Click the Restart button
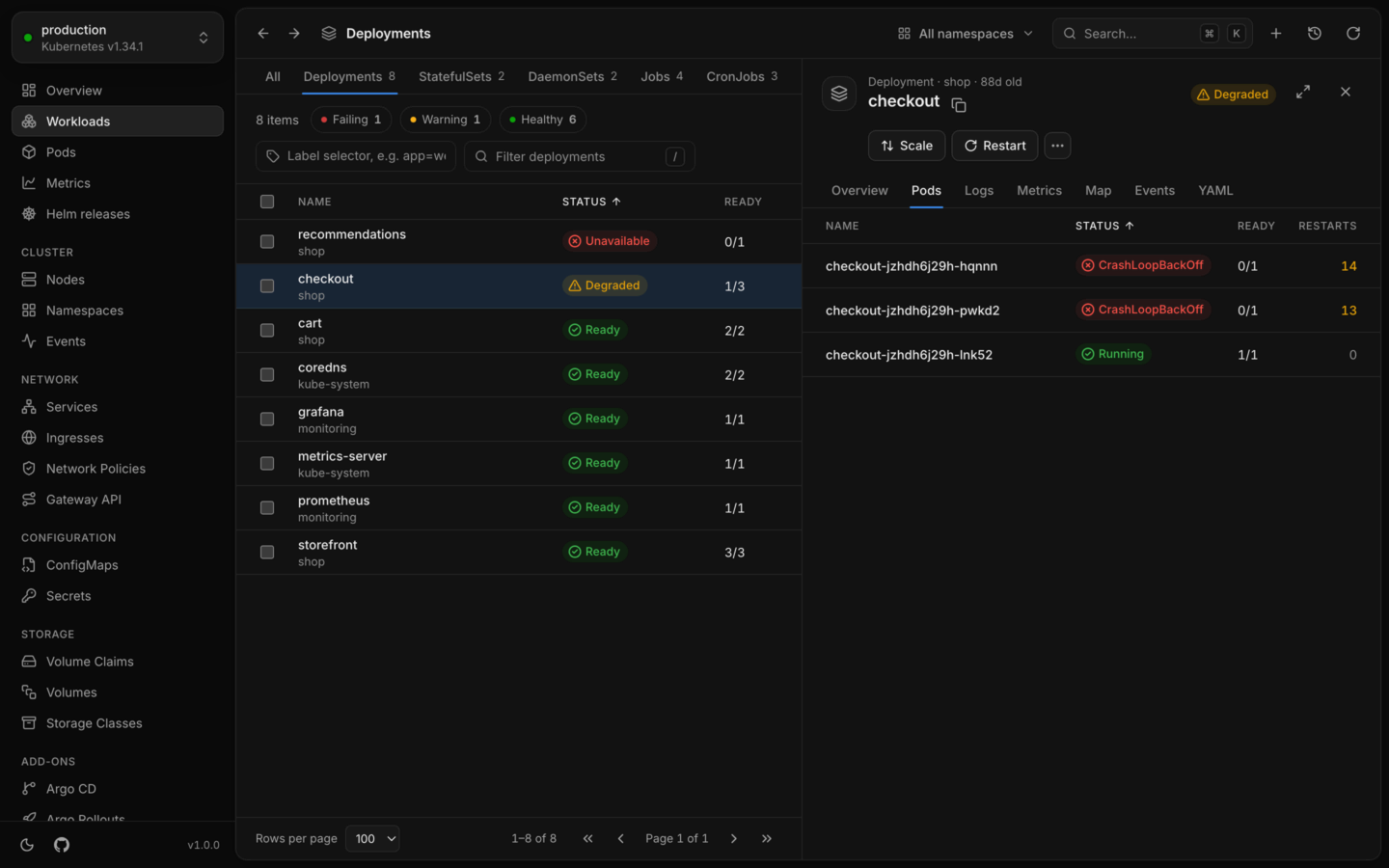This screenshot has height=868, width=1389. point(994,146)
